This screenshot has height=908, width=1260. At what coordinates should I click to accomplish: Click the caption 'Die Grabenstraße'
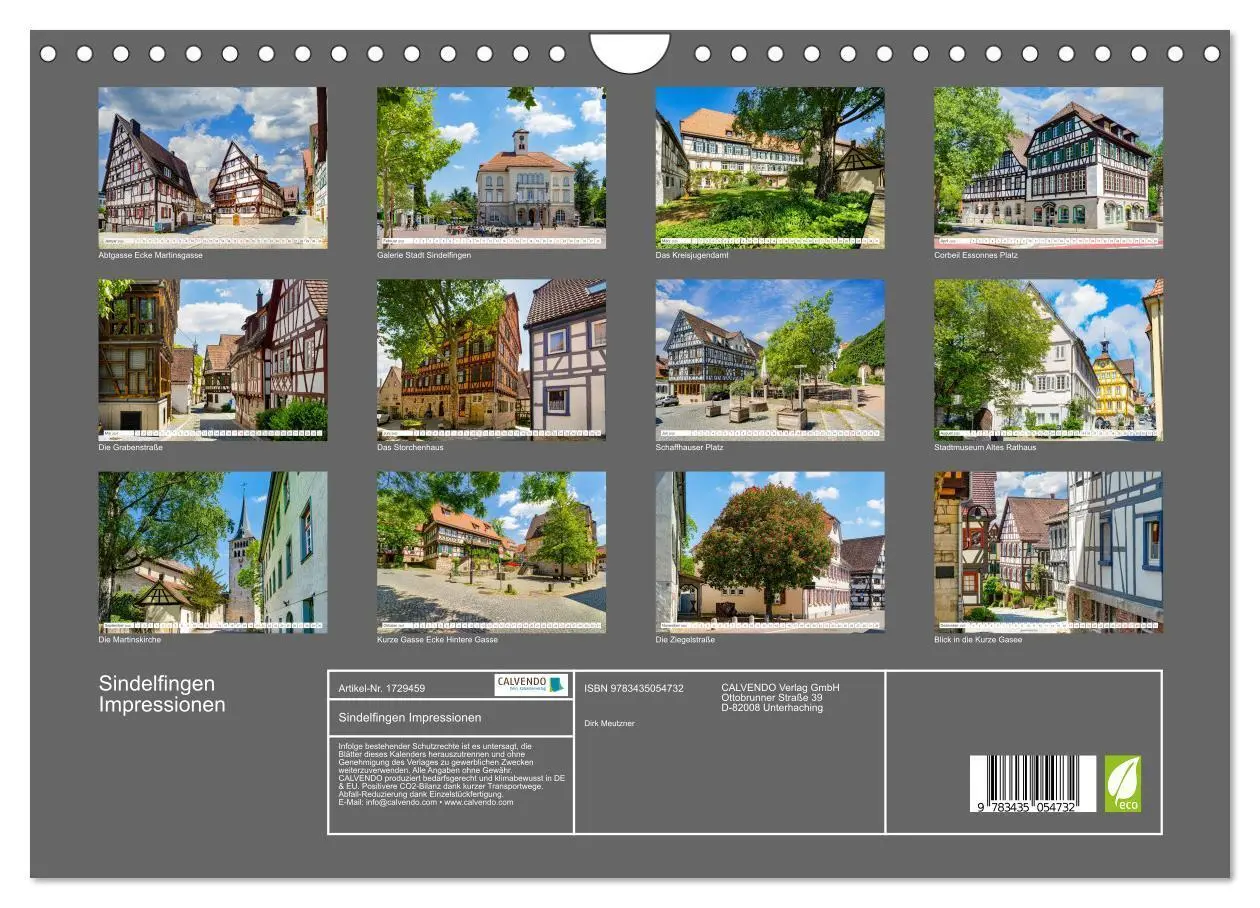pyautogui.click(x=131, y=447)
